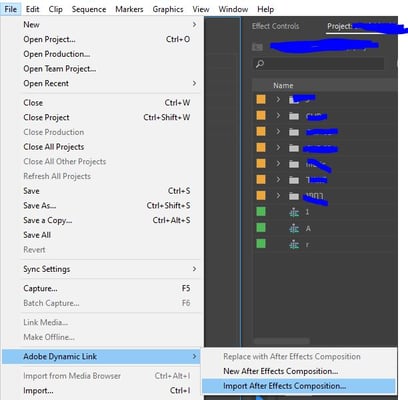This screenshot has width=408, height=400.
Task: Select New After Effects Composition…
Action: tap(299, 371)
